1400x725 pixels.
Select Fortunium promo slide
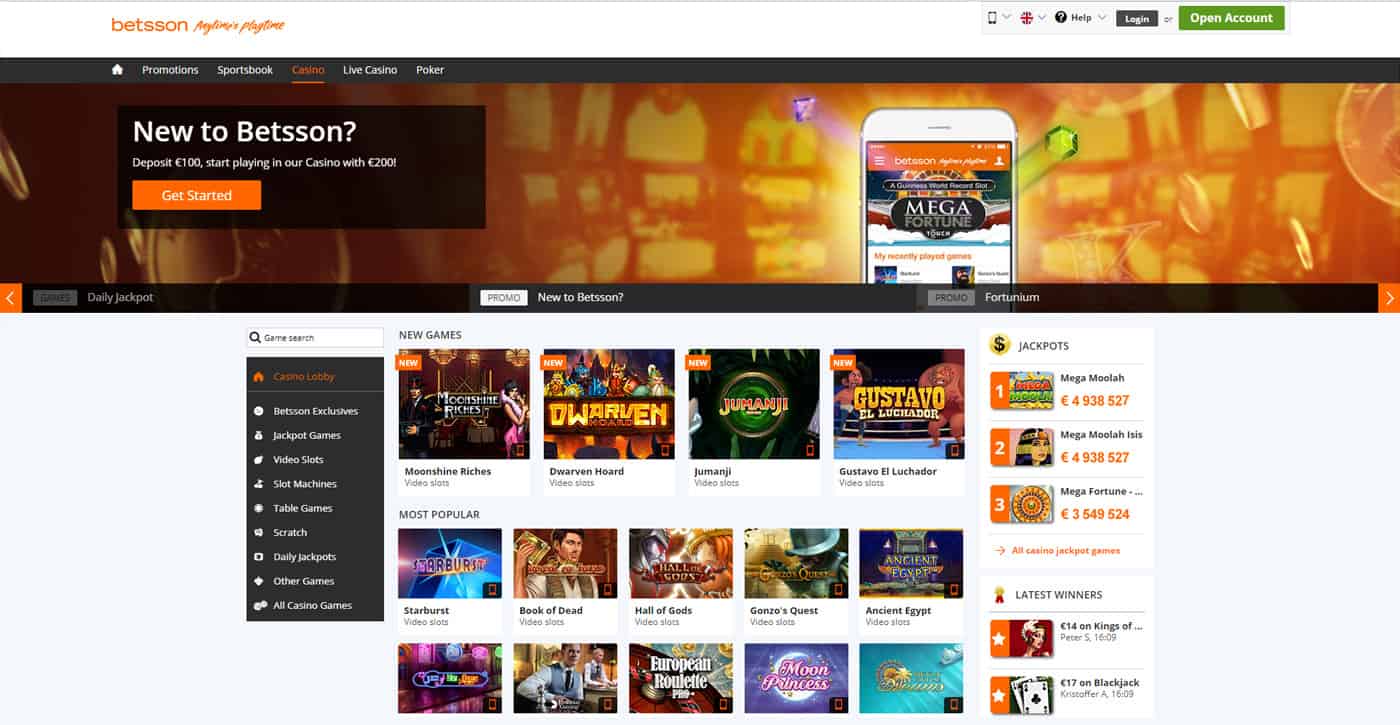pyautogui.click(x=1012, y=297)
